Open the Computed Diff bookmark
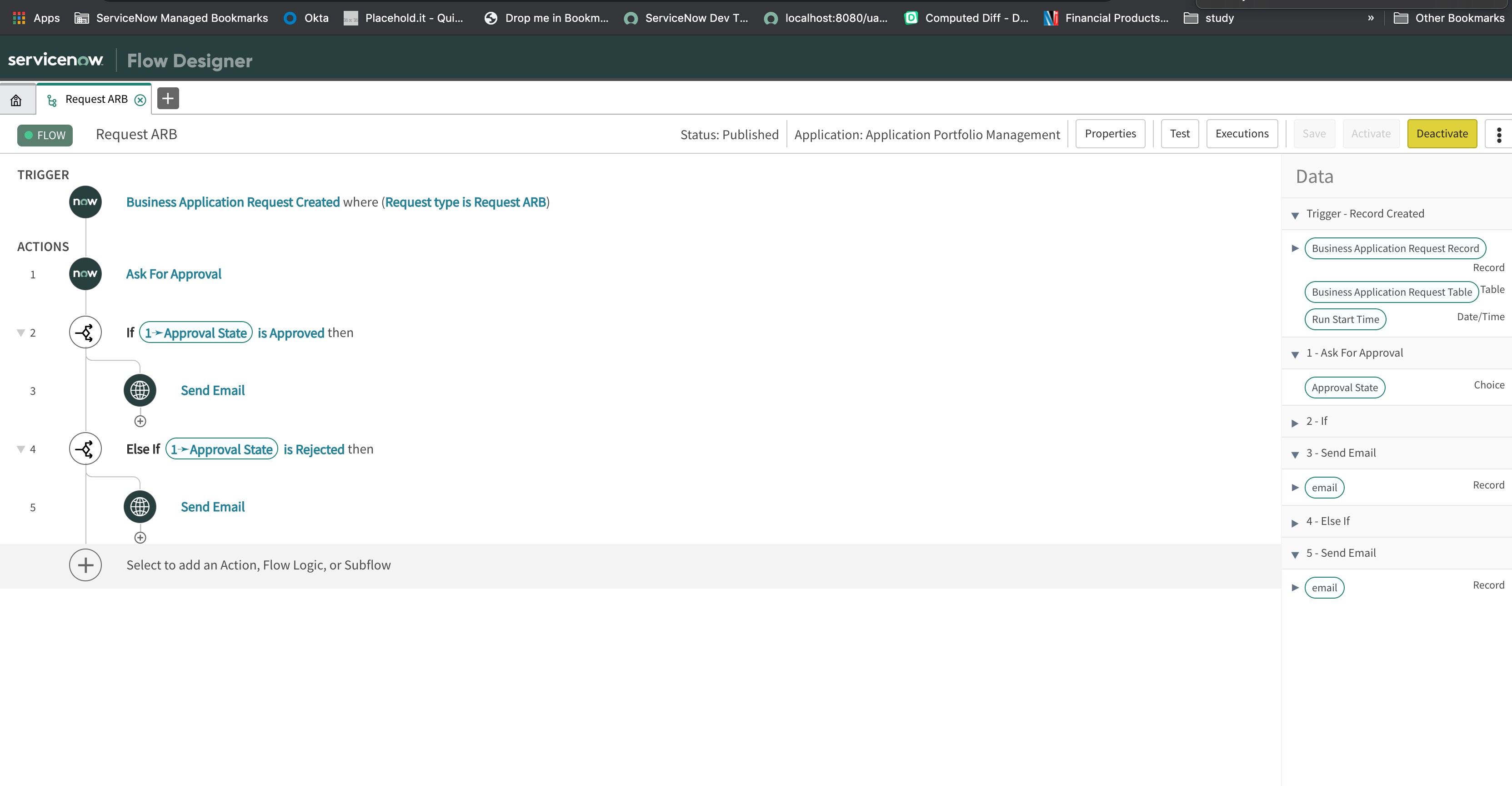1512x786 pixels. (x=966, y=18)
